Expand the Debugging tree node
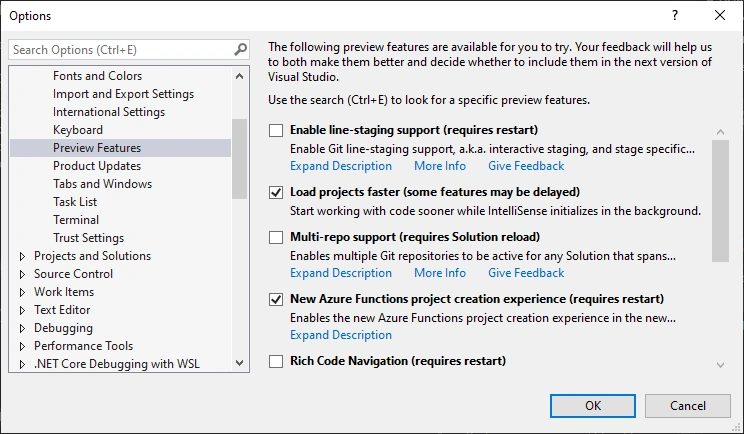Image resolution: width=744 pixels, height=434 pixels. tap(22, 328)
